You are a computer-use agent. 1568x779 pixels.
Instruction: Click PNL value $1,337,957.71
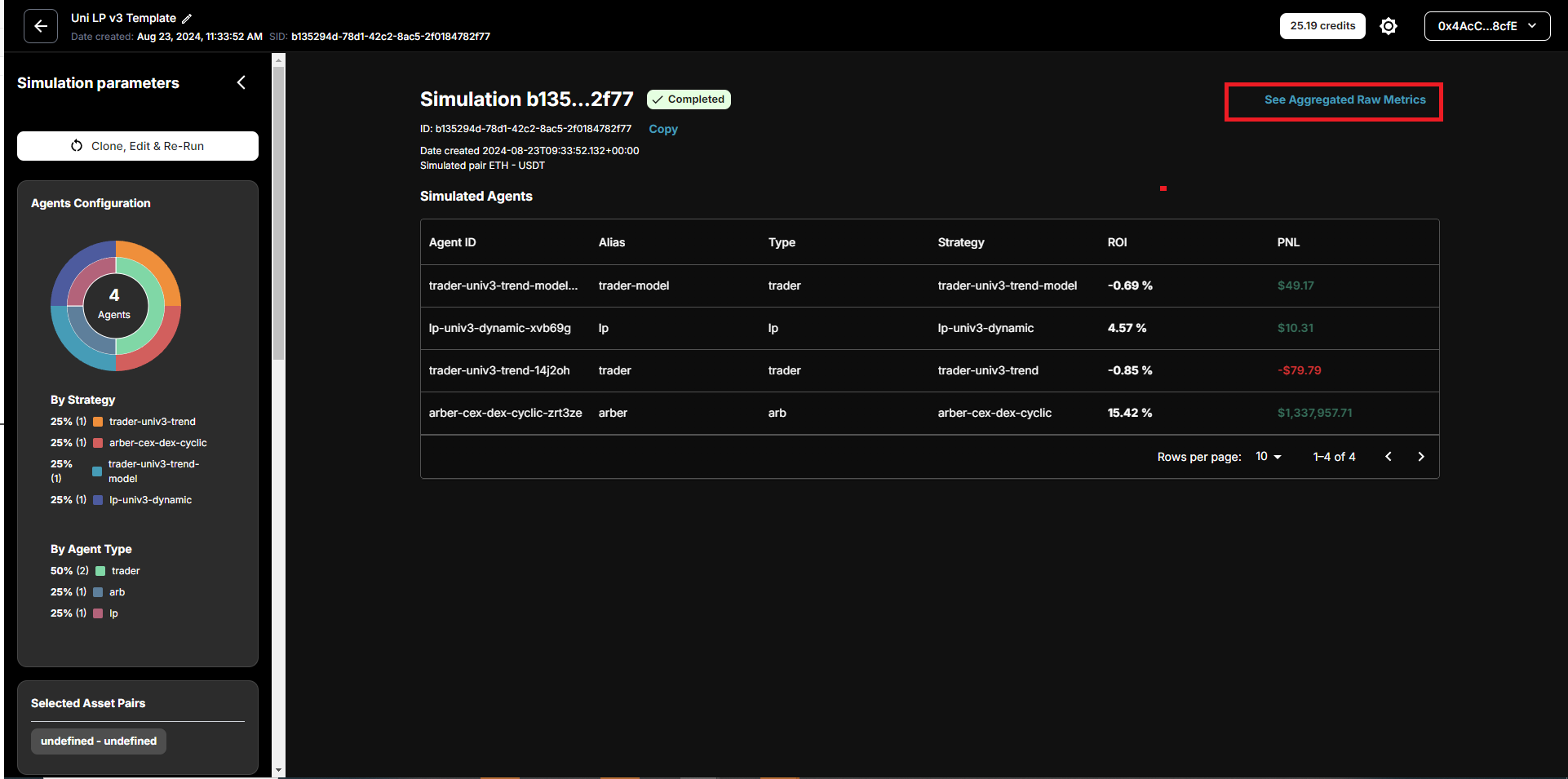tap(1314, 413)
